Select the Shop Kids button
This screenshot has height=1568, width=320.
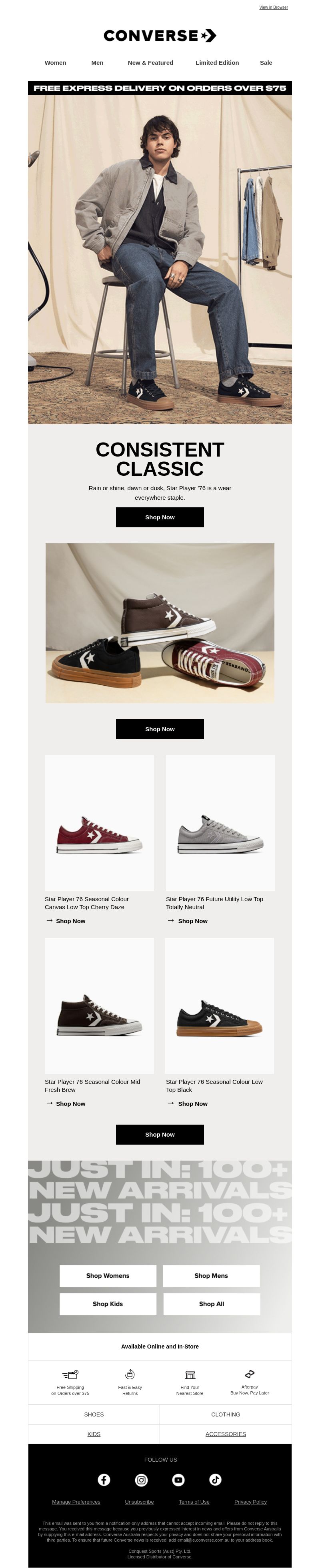108,1303
